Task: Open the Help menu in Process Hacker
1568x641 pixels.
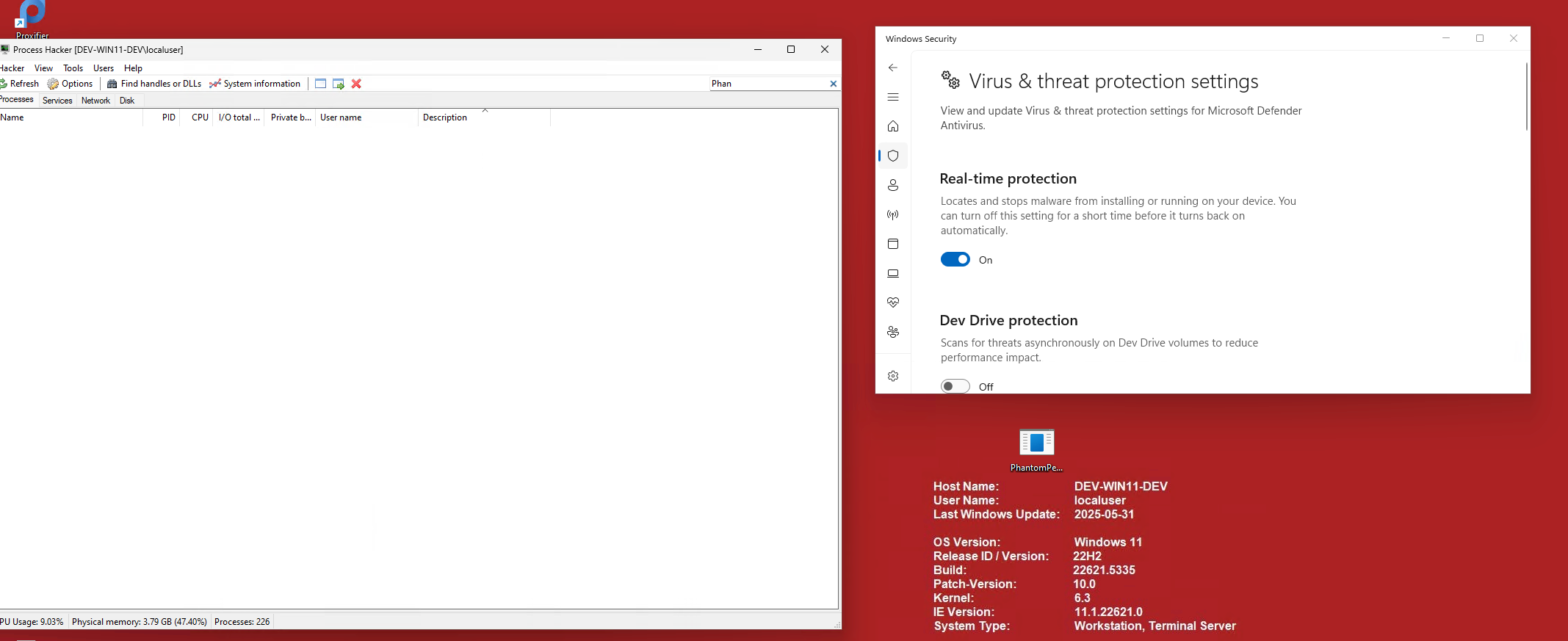Action: pos(133,68)
